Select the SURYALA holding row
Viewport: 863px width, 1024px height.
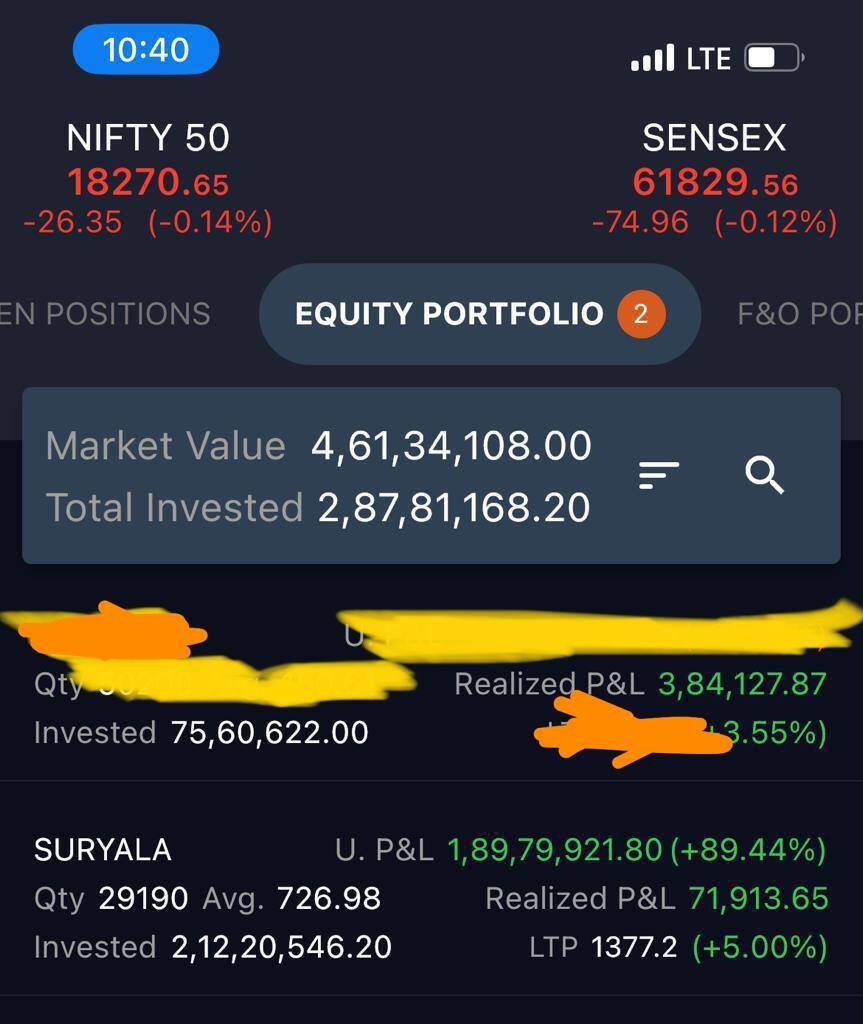click(x=103, y=850)
